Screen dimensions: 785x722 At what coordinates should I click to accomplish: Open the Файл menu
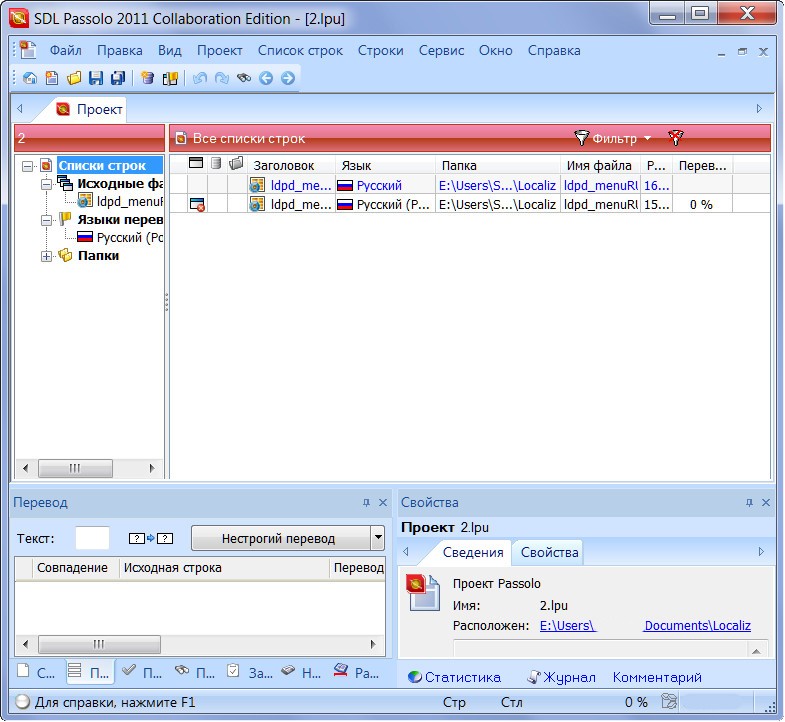66,51
